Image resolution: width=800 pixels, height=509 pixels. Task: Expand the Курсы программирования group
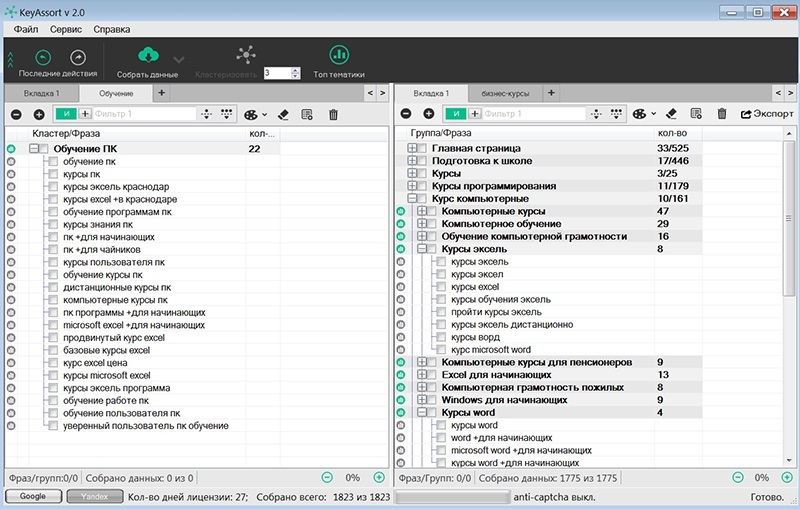point(412,186)
